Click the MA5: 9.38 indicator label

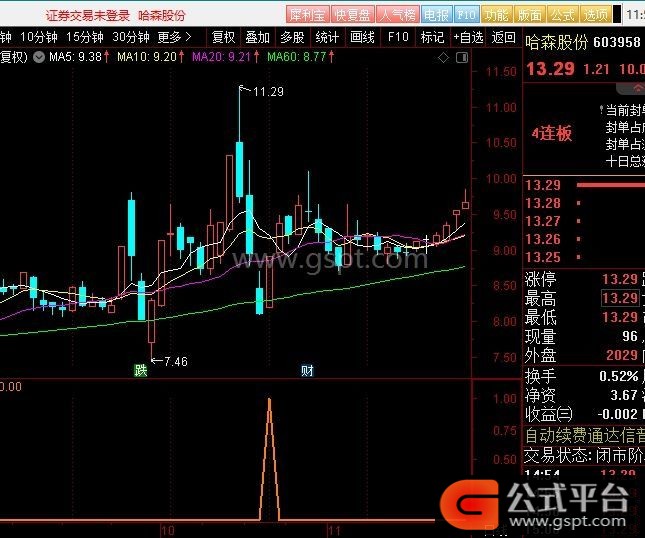point(79,57)
